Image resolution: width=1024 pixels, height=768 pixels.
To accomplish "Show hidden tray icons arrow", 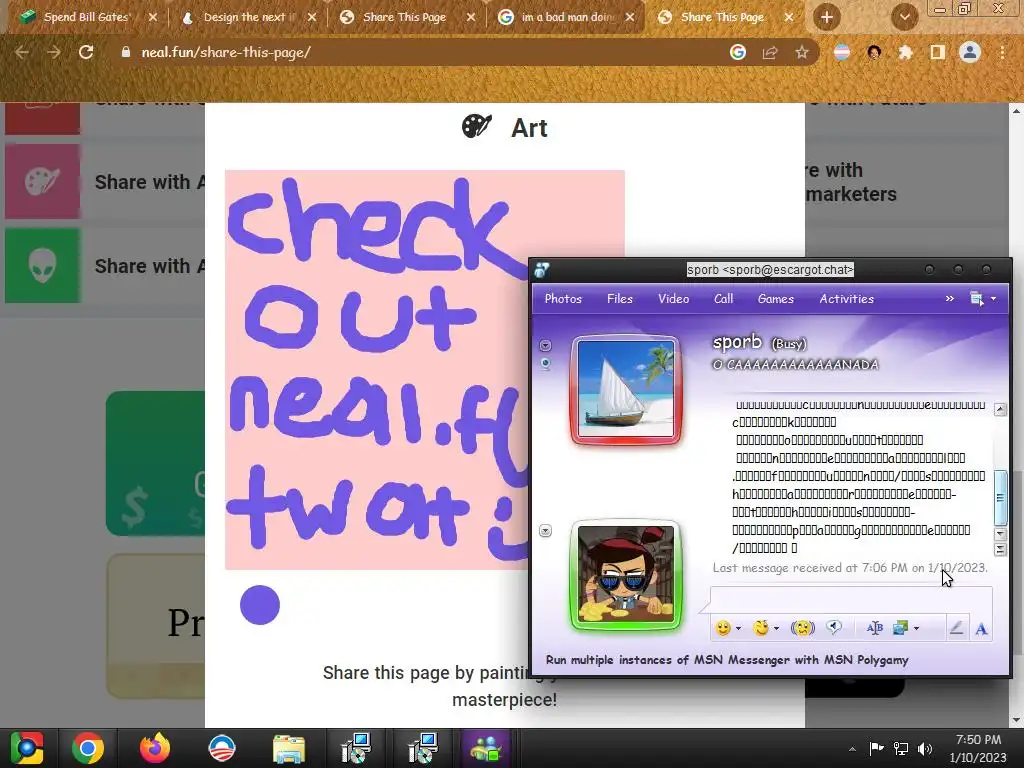I will tap(852, 749).
